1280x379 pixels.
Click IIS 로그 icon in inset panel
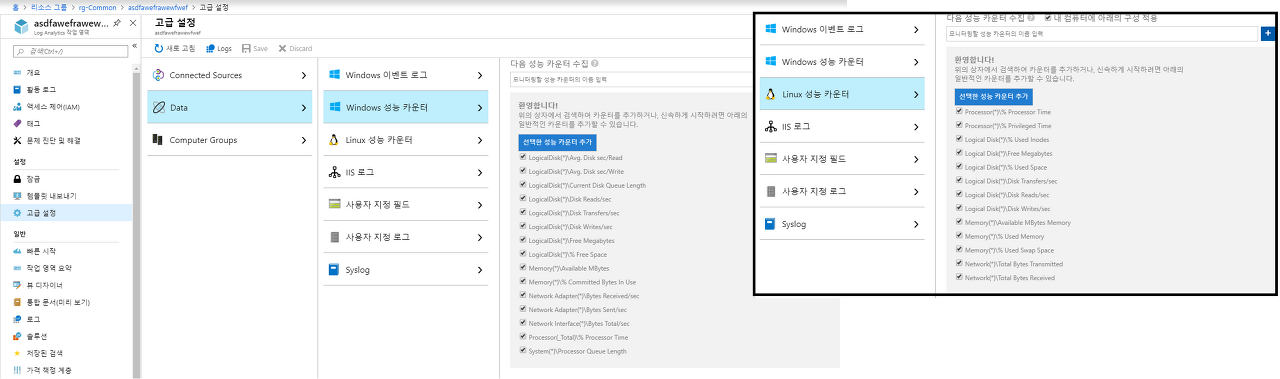[x=770, y=126]
